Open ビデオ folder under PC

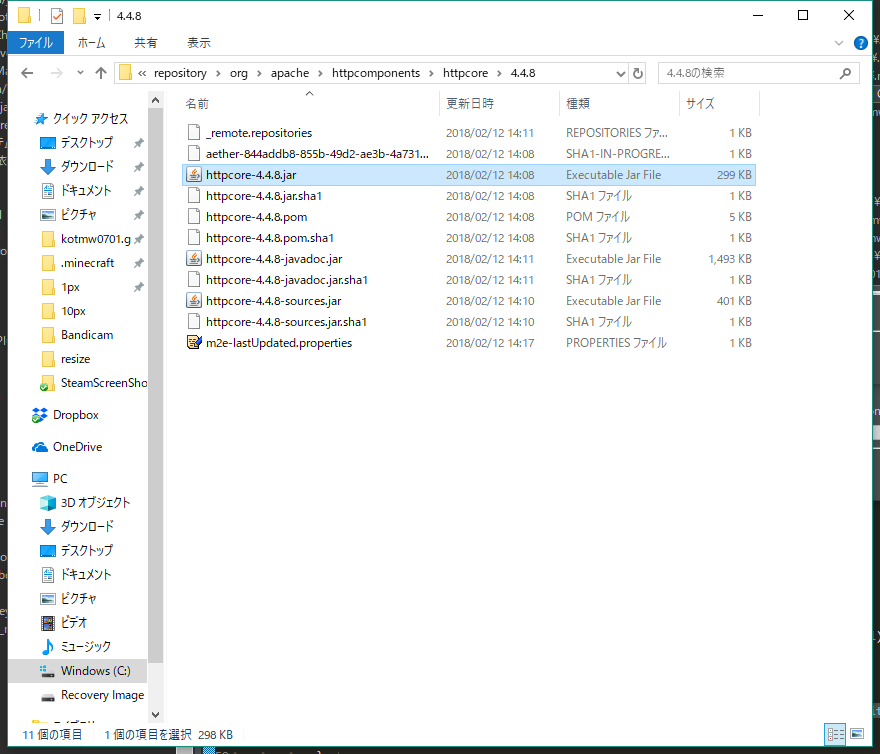click(x=74, y=622)
